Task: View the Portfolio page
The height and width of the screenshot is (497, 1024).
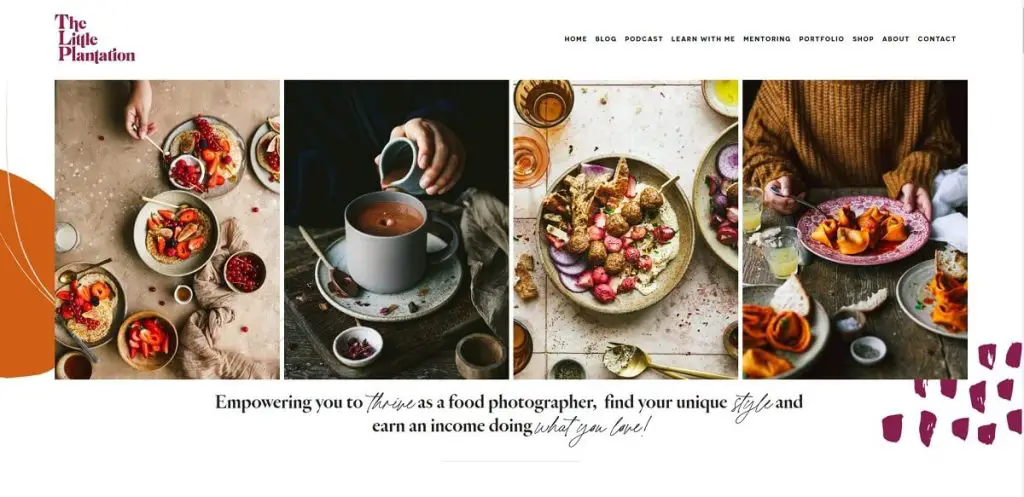Action: 821,39
